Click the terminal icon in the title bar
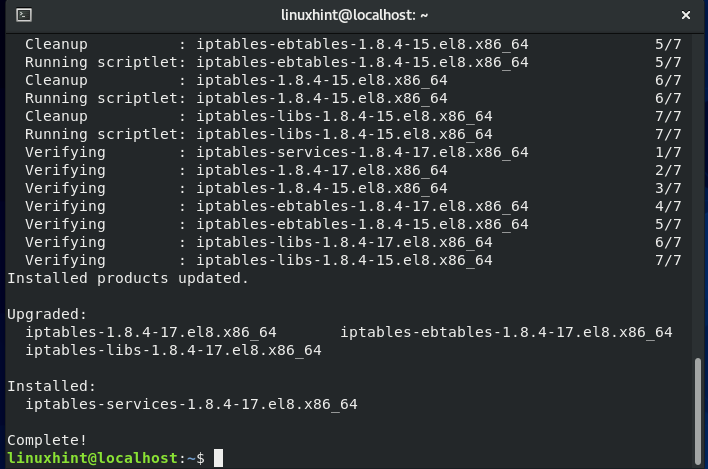 tap(23, 15)
